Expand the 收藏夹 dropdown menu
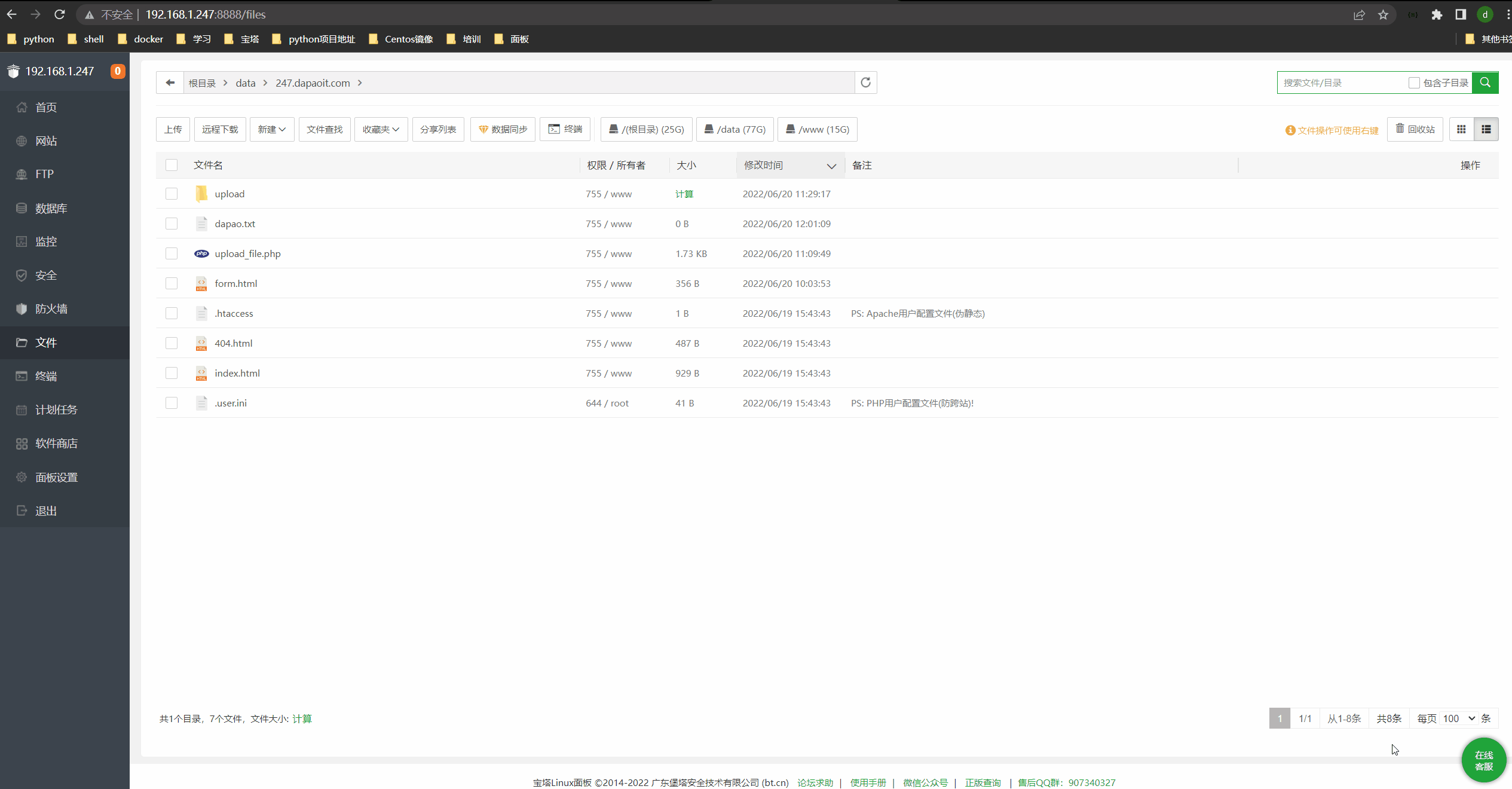Screen dimensions: 1512x789 coord(381,129)
